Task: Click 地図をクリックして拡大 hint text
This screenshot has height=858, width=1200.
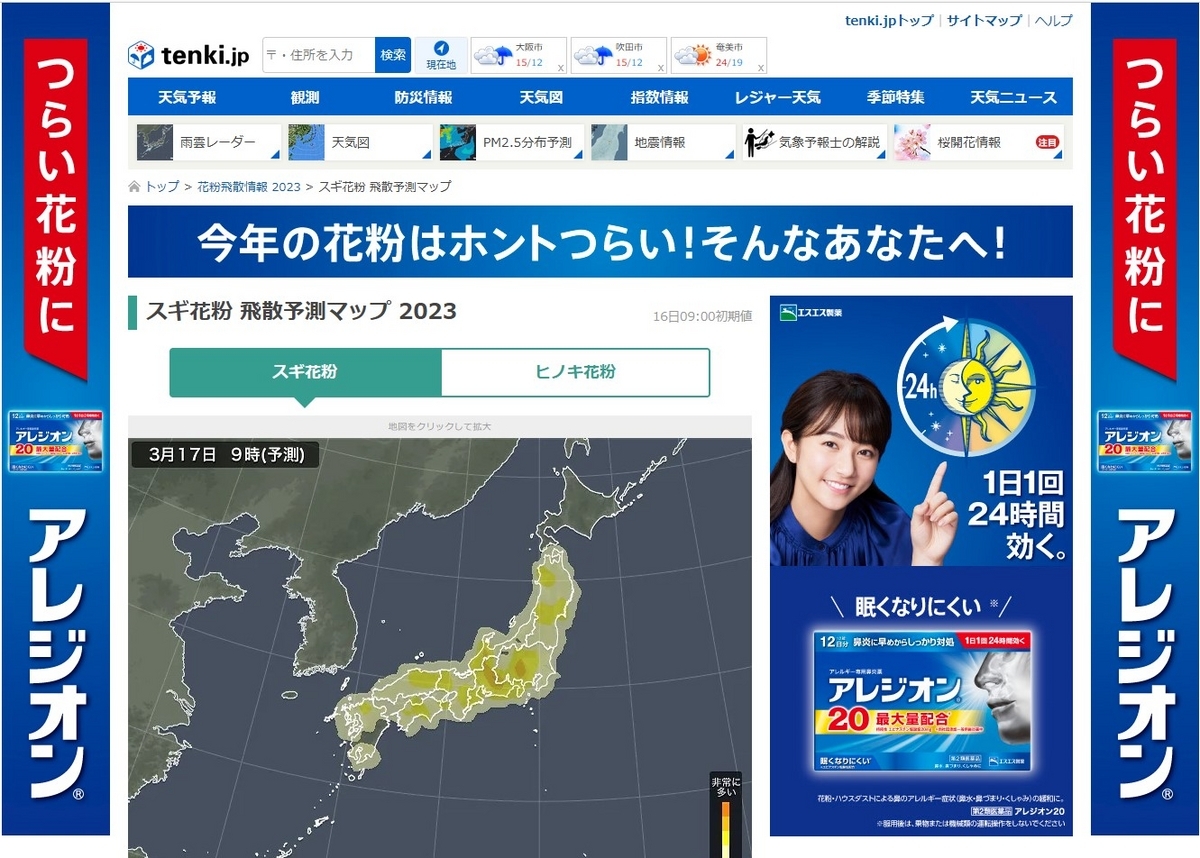Action: pyautogui.click(x=440, y=427)
